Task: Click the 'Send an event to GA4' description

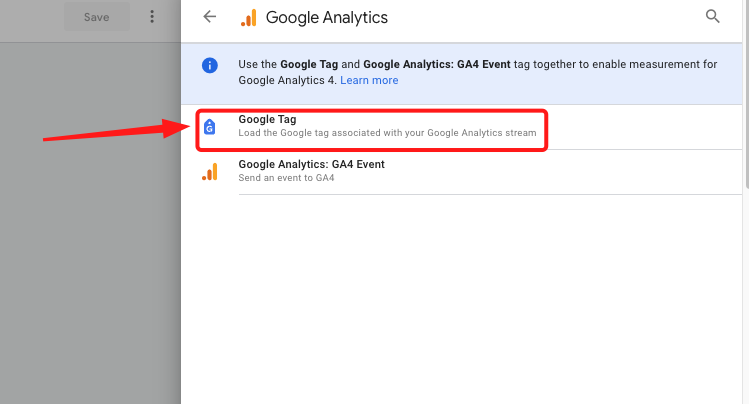Action: (286, 178)
